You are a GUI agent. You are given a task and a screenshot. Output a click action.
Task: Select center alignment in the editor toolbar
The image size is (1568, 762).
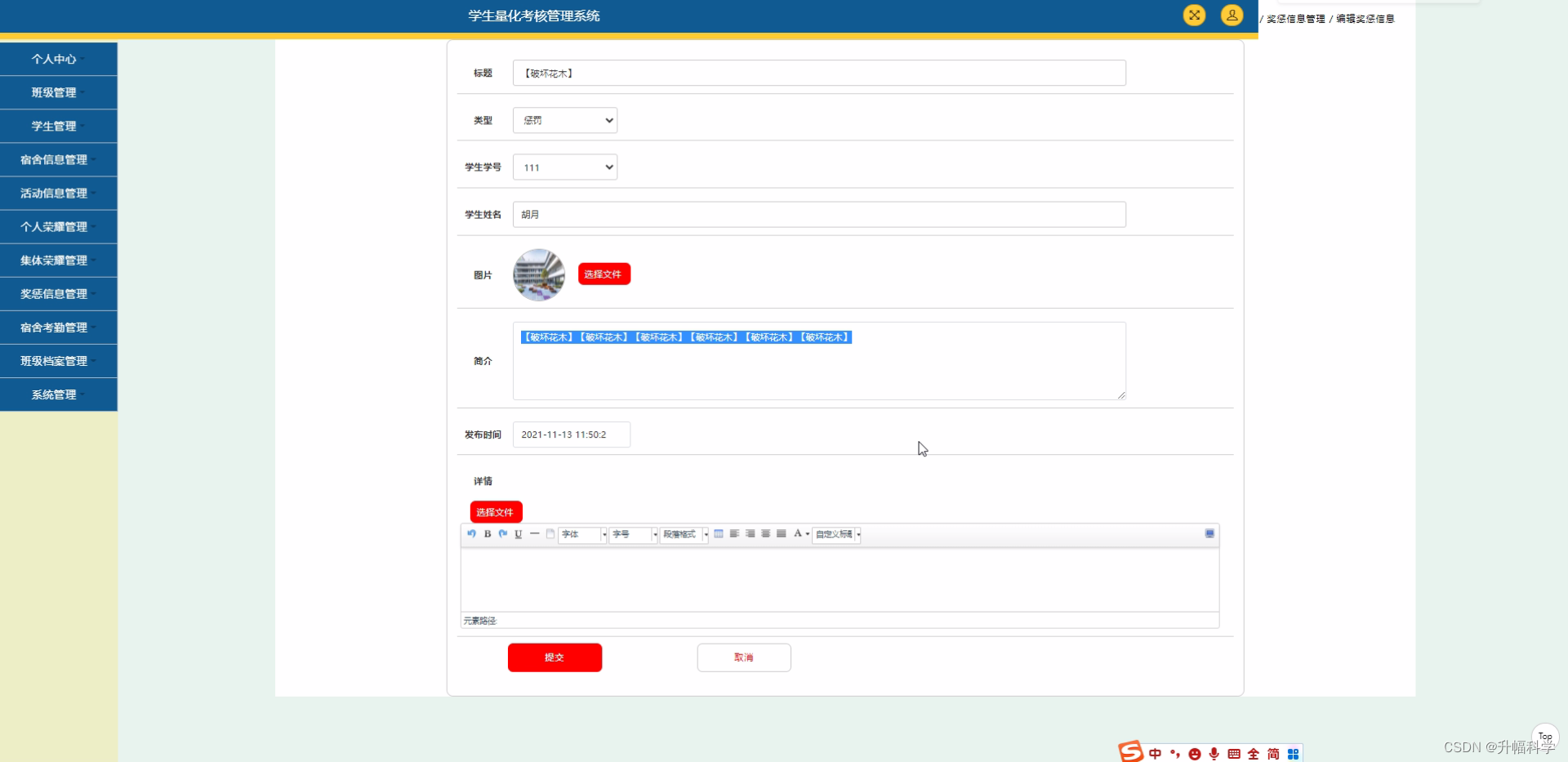(765, 533)
